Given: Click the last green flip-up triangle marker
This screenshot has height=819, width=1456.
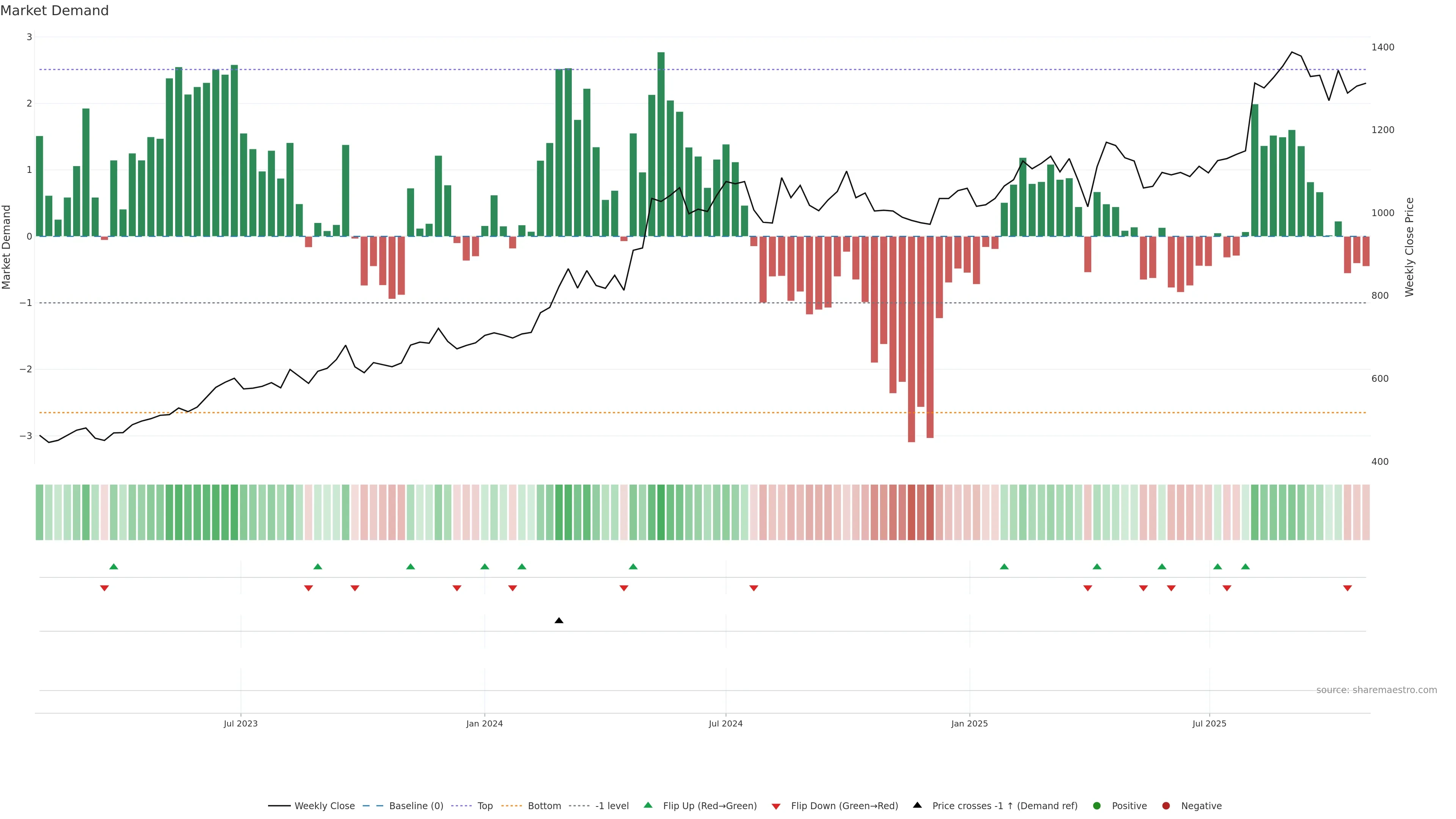Looking at the screenshot, I should (1245, 566).
